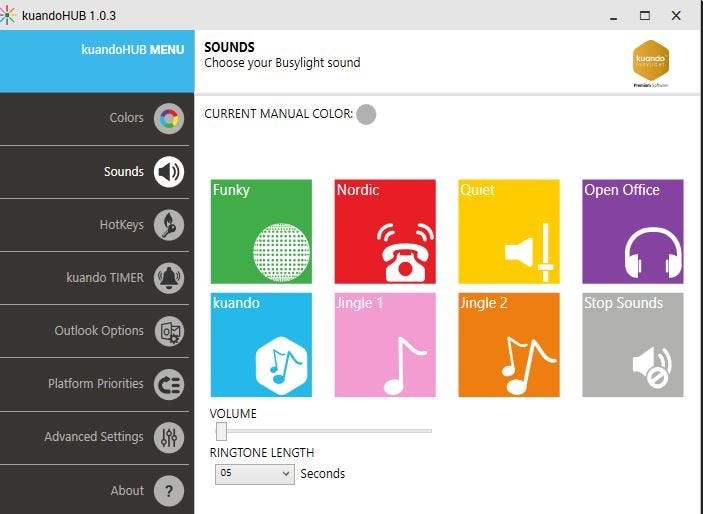
Task: Go to Colors menu item
Action: 126,118
